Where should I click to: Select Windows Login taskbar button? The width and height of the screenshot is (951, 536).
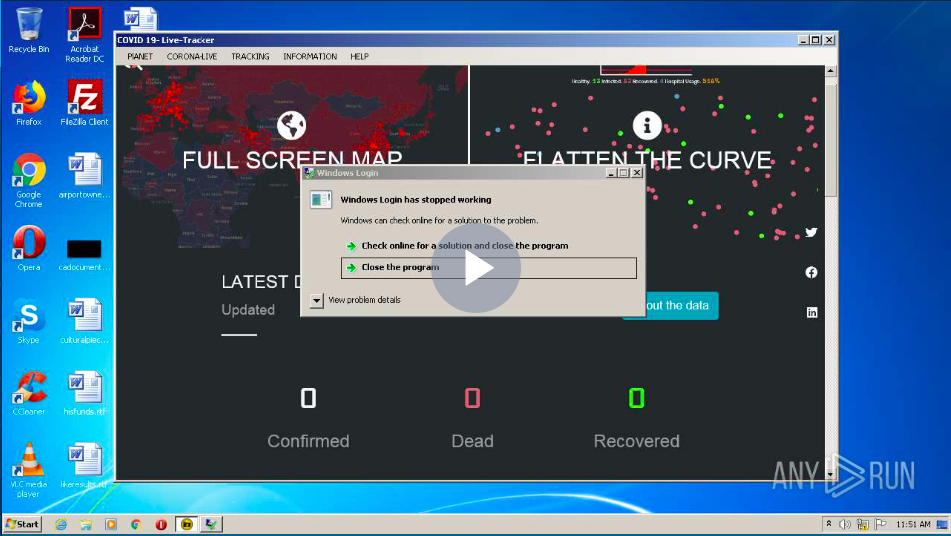point(211,524)
